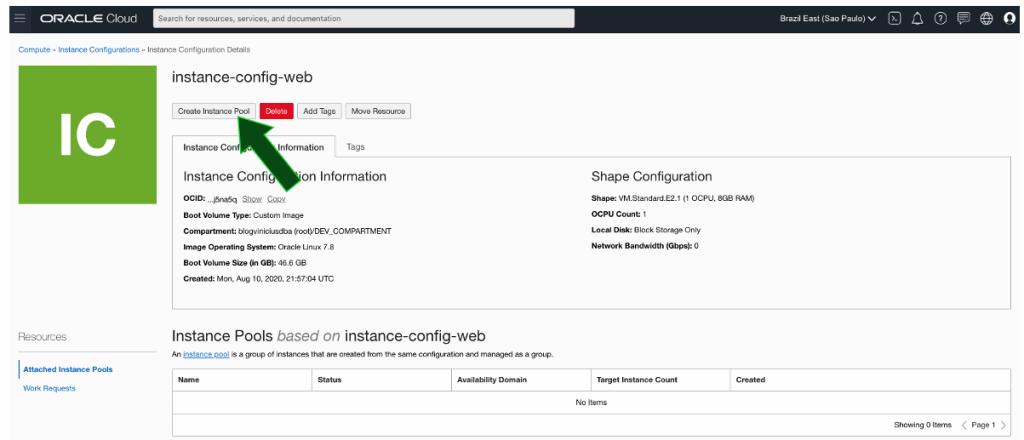Open the hamburger navigation menu

coord(19,18)
